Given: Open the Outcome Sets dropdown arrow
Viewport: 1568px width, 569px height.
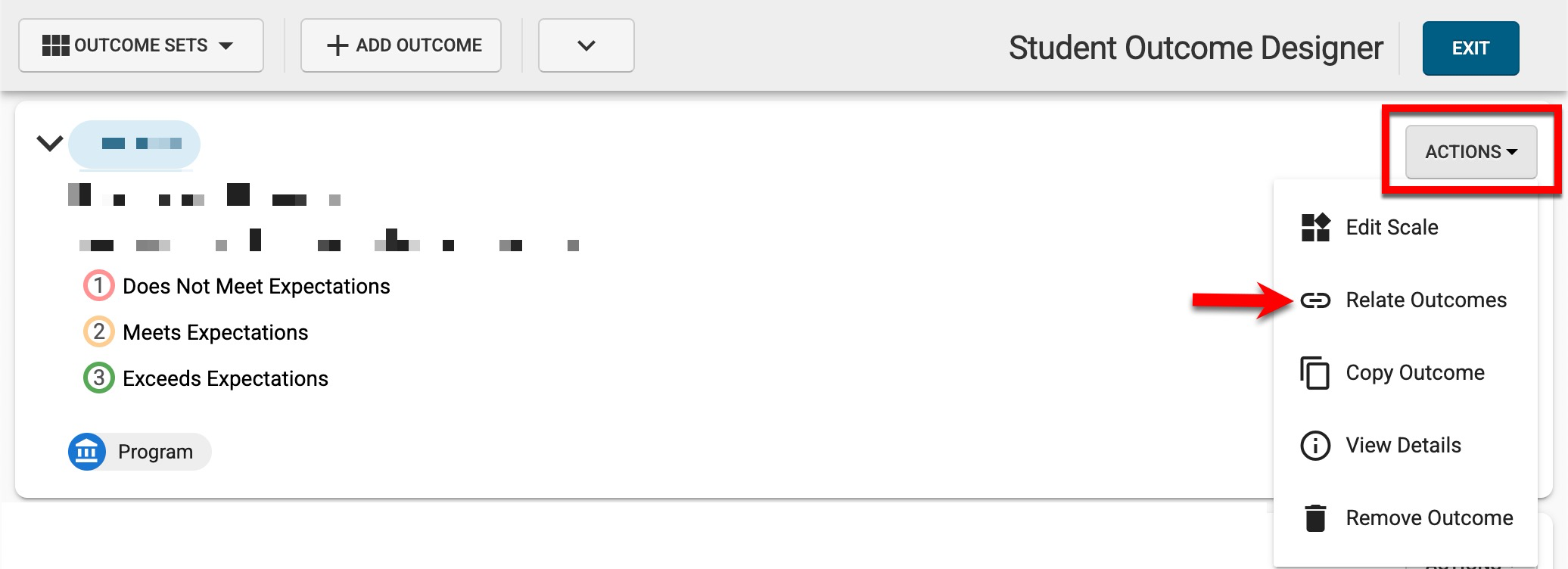Looking at the screenshot, I should click(226, 46).
